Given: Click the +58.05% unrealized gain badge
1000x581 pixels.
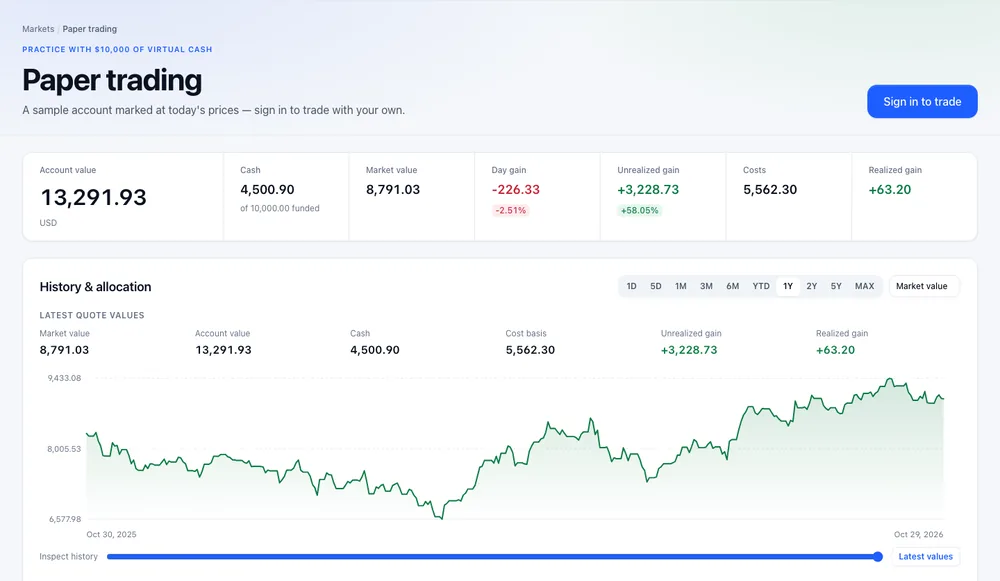Looking at the screenshot, I should click(639, 210).
